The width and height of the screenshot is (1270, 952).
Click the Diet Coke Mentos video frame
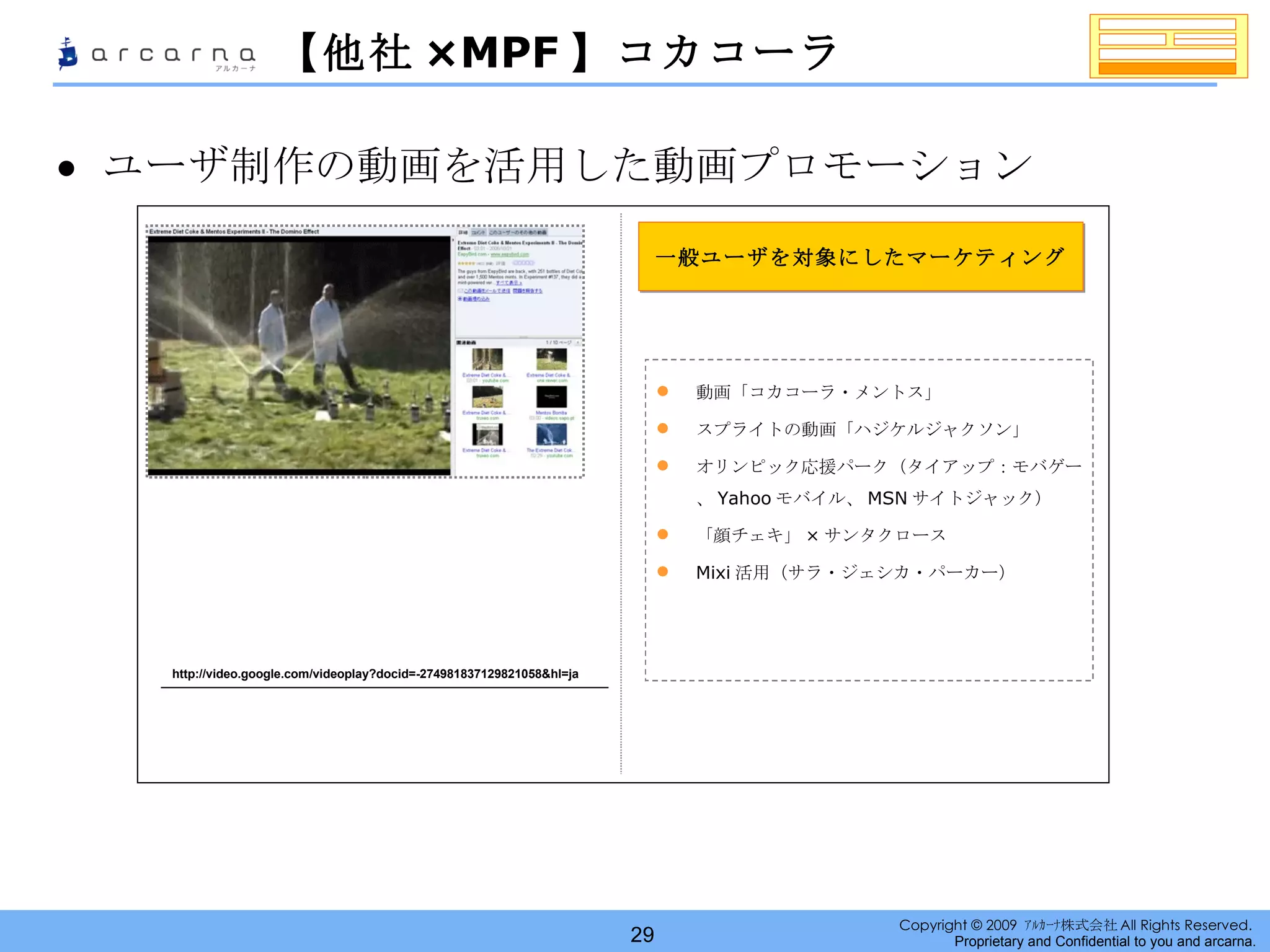[299, 356]
